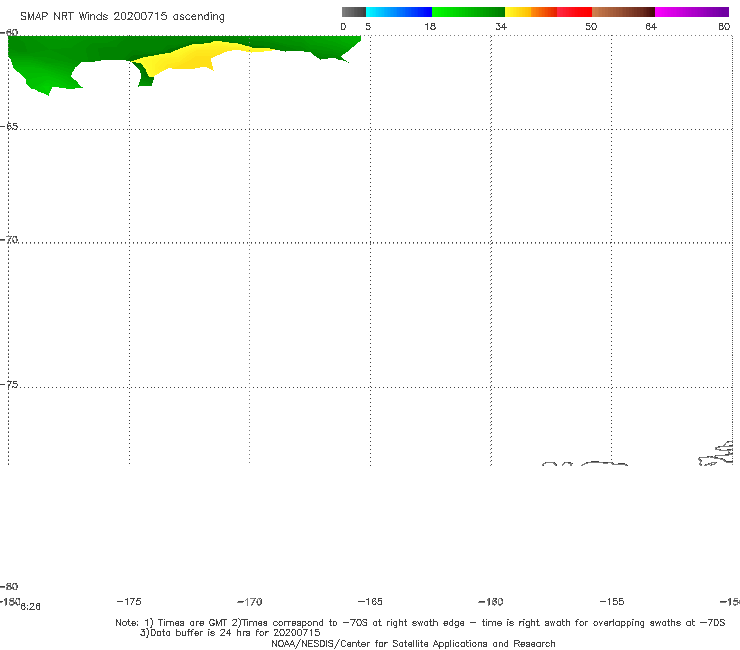Click the note about times being GMT

pos(420,623)
